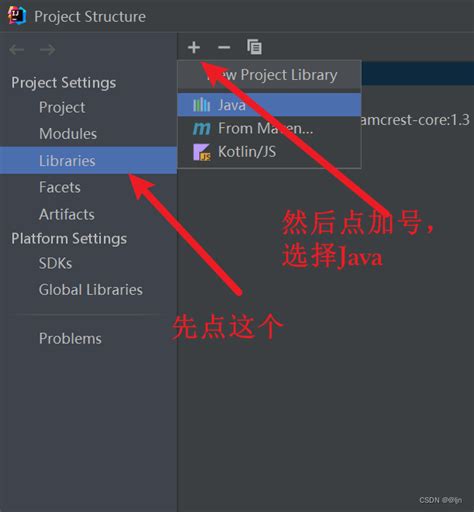474x512 pixels.
Task: Click the minus icon to remove library
Action: [224, 47]
